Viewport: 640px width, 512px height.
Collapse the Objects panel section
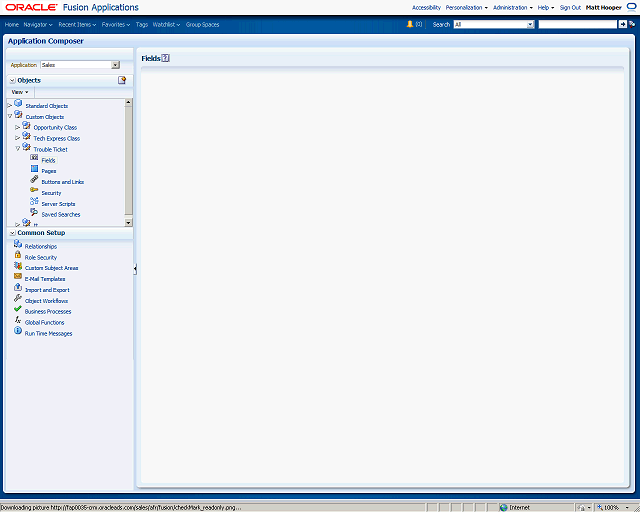[x=13, y=80]
